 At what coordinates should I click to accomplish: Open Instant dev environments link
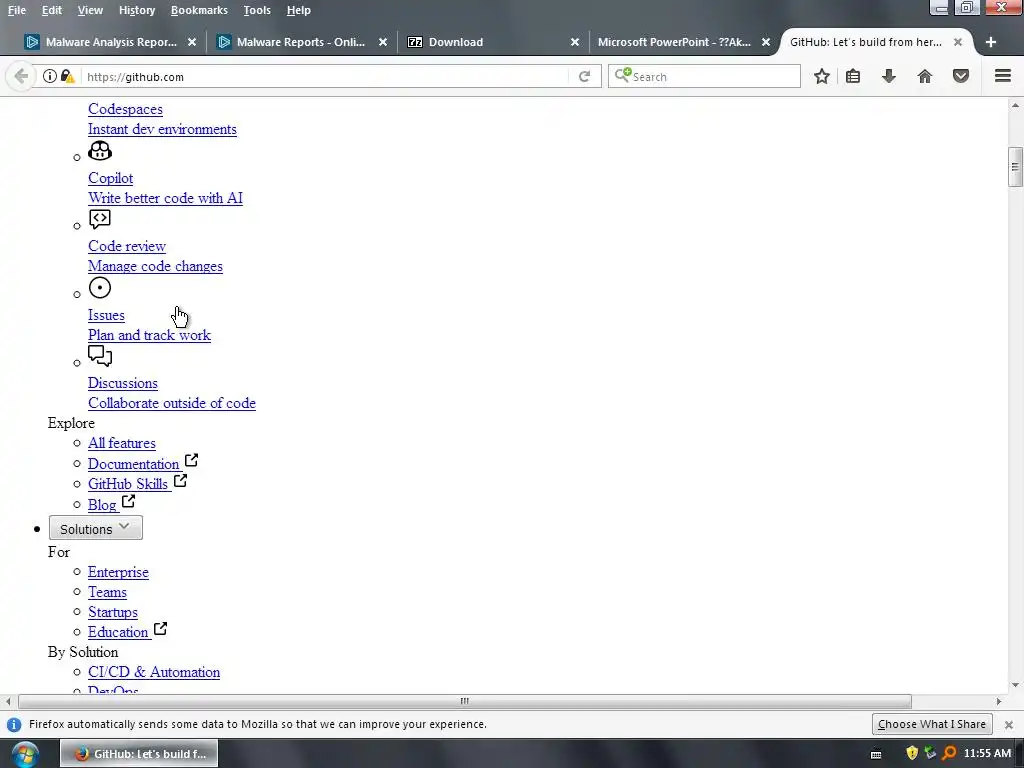(x=162, y=129)
